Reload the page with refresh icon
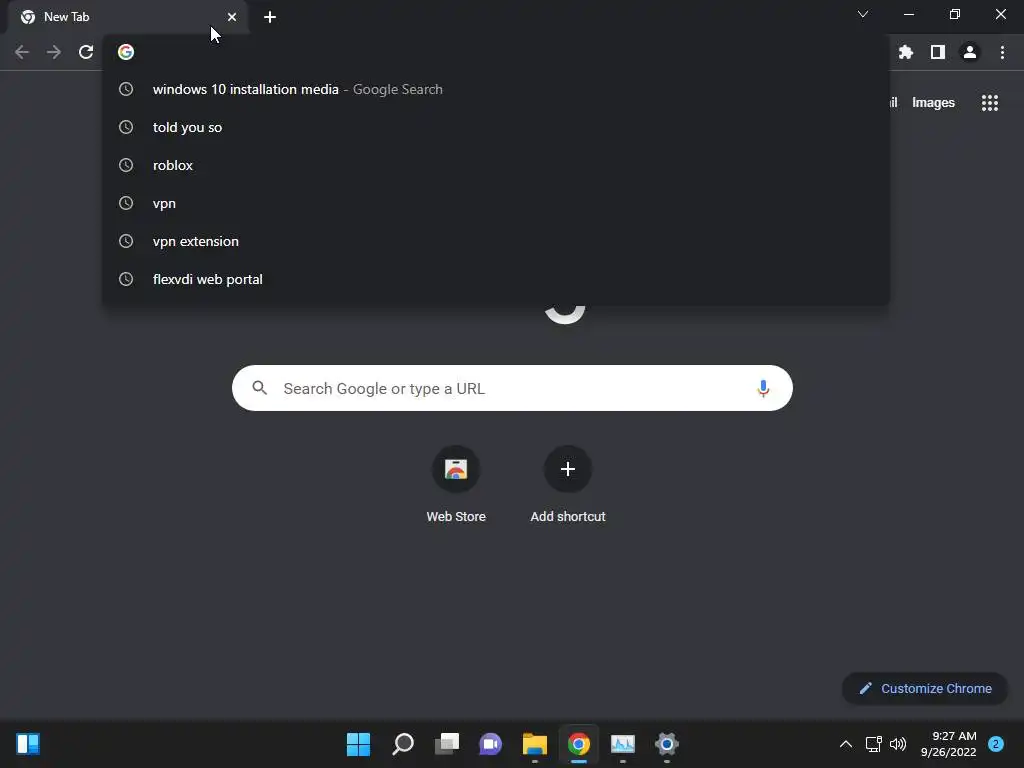Image resolution: width=1024 pixels, height=768 pixels. point(86,52)
